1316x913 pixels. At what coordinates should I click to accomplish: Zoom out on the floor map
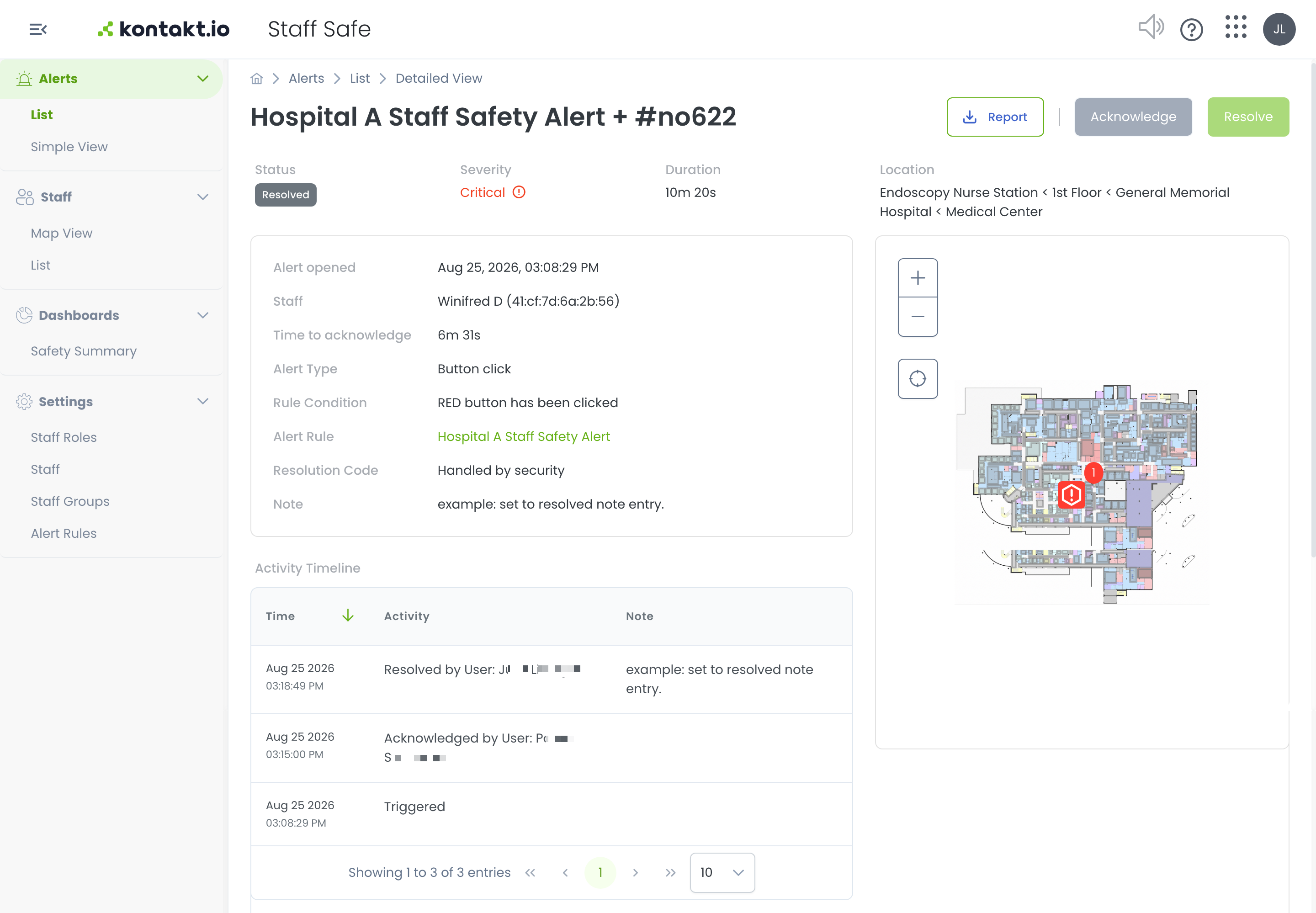(918, 317)
